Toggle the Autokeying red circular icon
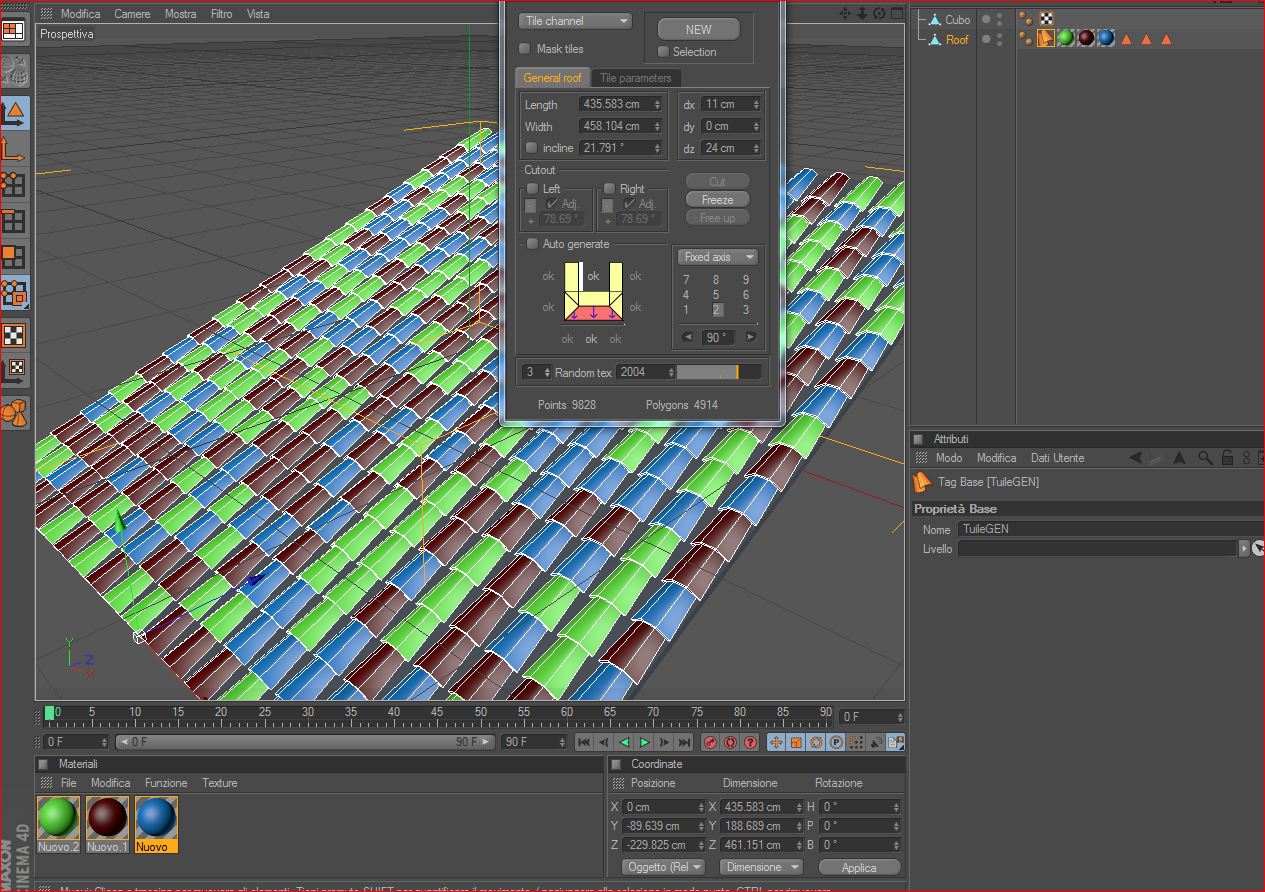 click(730, 742)
